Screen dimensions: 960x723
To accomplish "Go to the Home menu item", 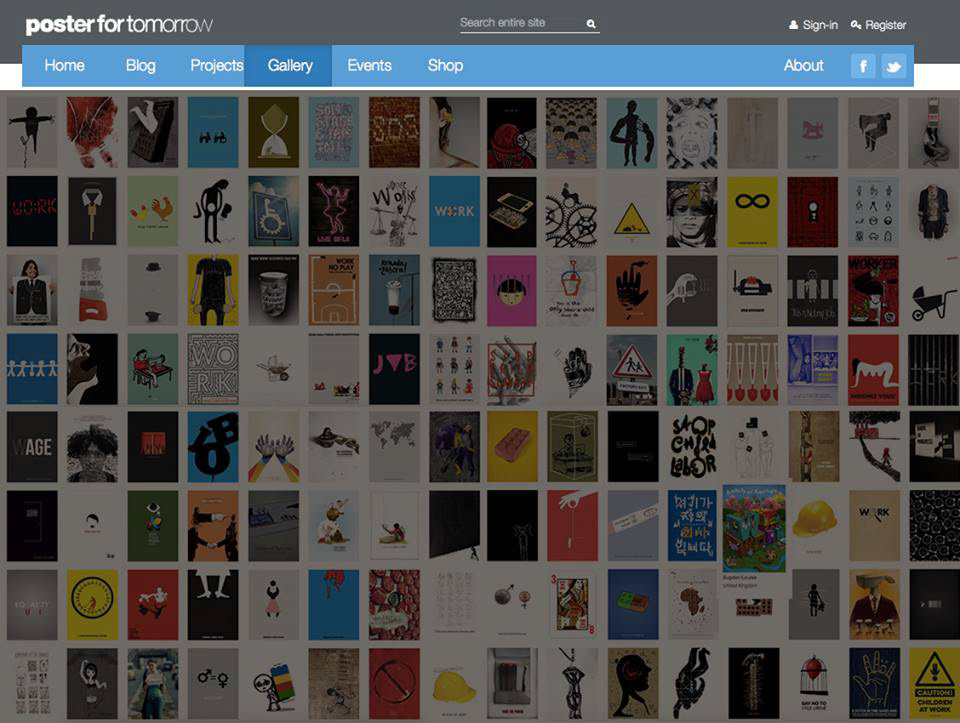I will pos(64,66).
